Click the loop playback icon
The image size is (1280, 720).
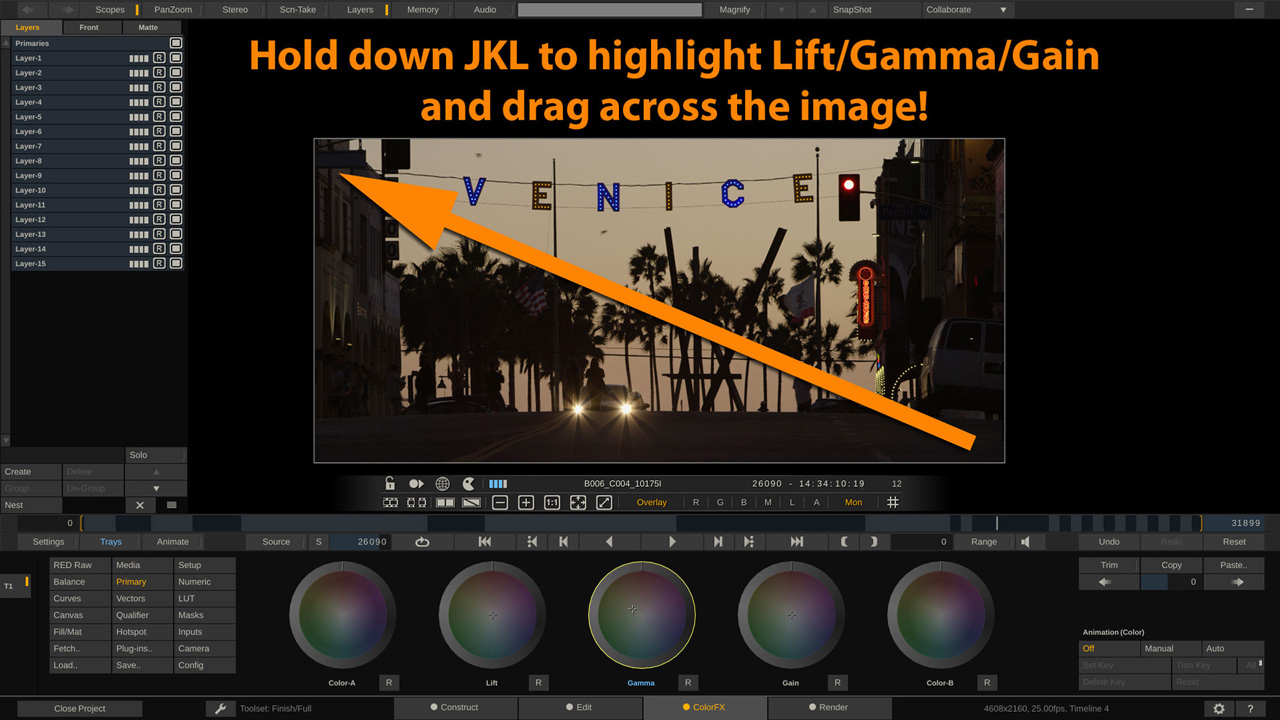422,542
